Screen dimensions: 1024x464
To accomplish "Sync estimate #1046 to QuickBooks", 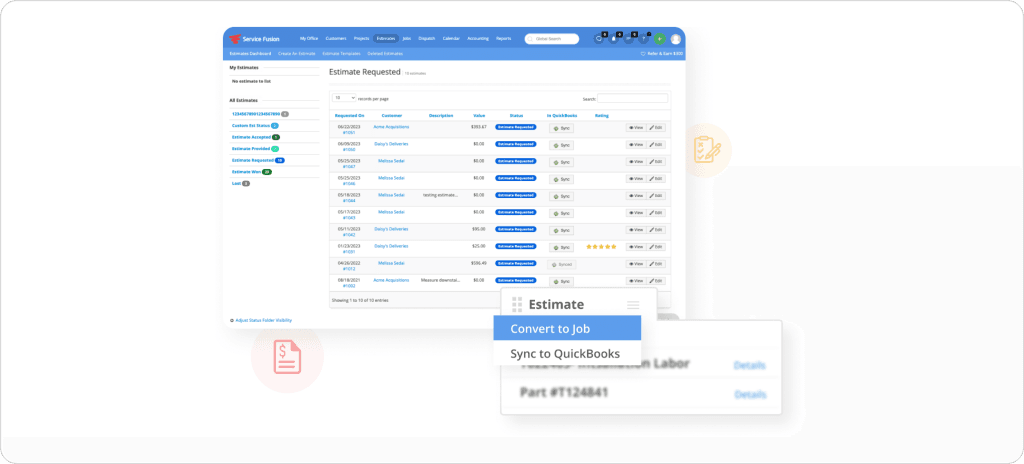I will click(x=562, y=179).
